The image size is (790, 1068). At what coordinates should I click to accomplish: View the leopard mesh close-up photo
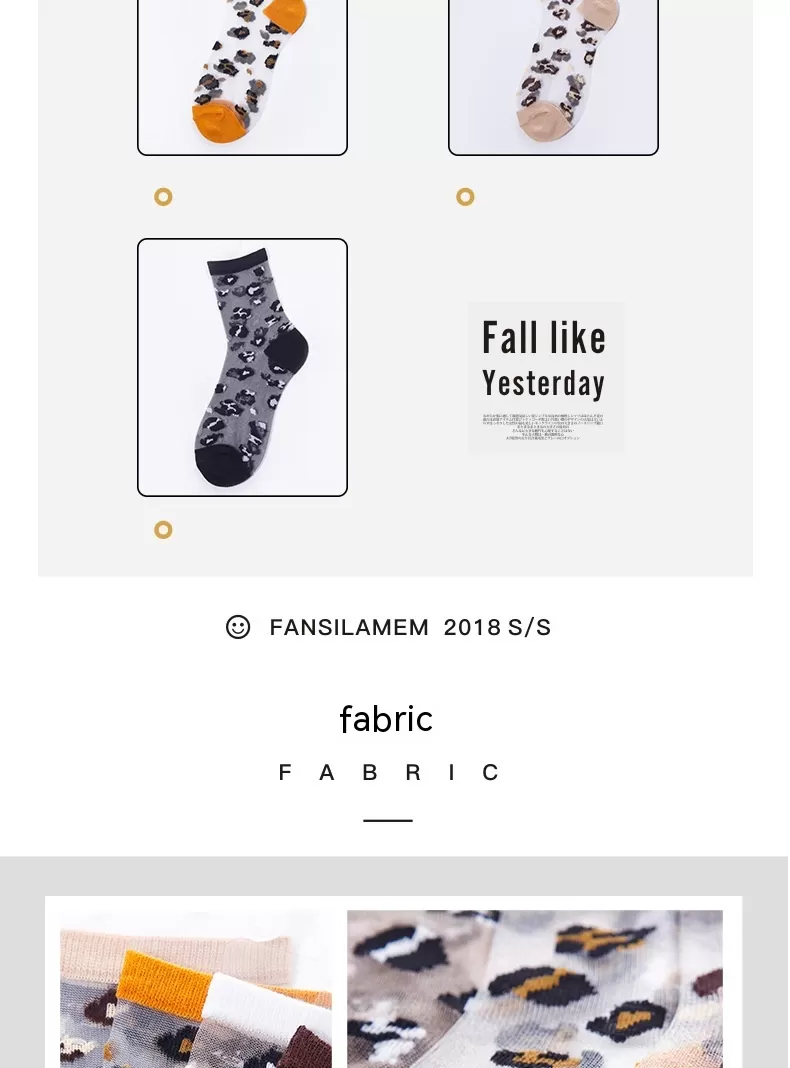(x=535, y=989)
